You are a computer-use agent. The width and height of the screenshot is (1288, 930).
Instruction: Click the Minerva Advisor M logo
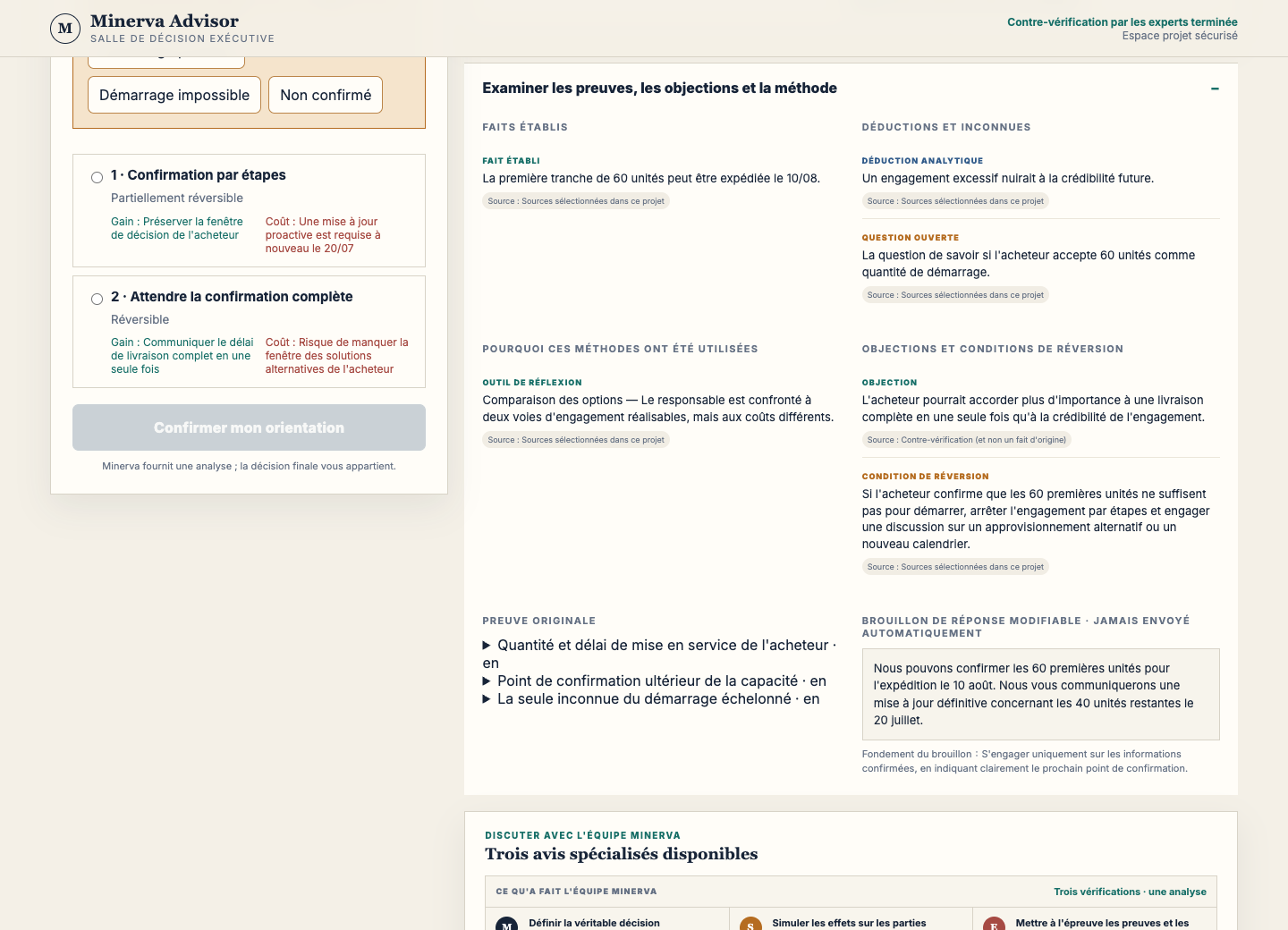tap(65, 29)
